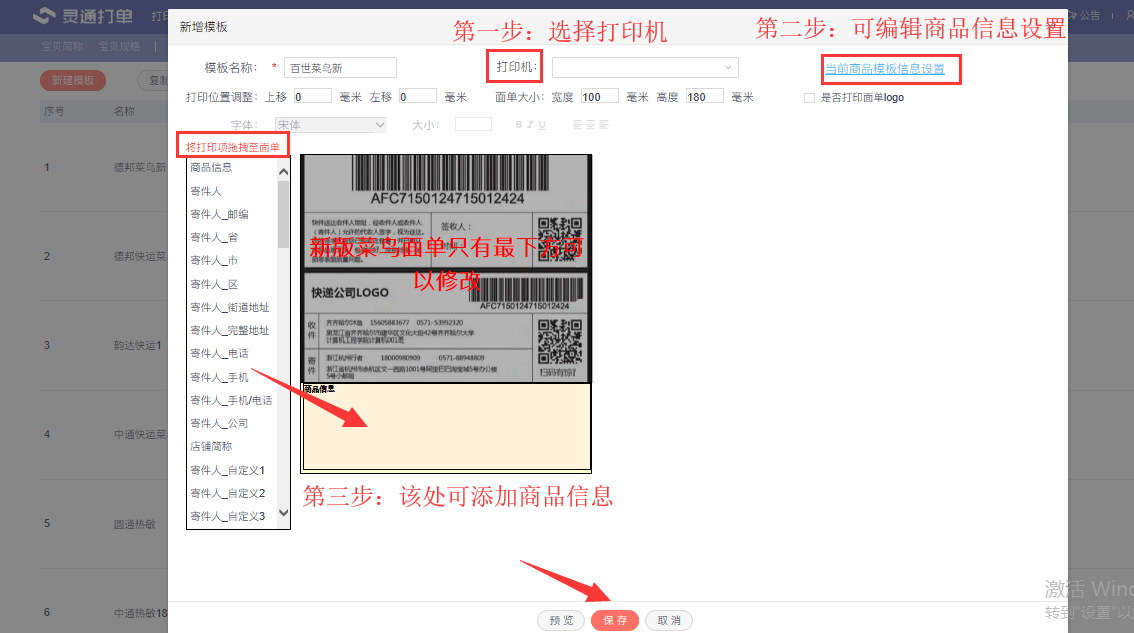The width and height of the screenshot is (1134, 633).
Task: Click the Italic formatting icon
Action: (530, 125)
